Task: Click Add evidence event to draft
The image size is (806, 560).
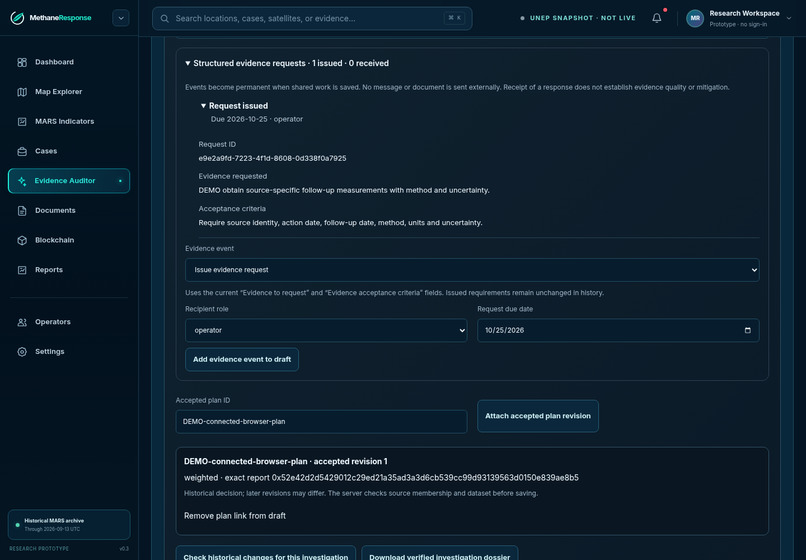Action: click(242, 359)
